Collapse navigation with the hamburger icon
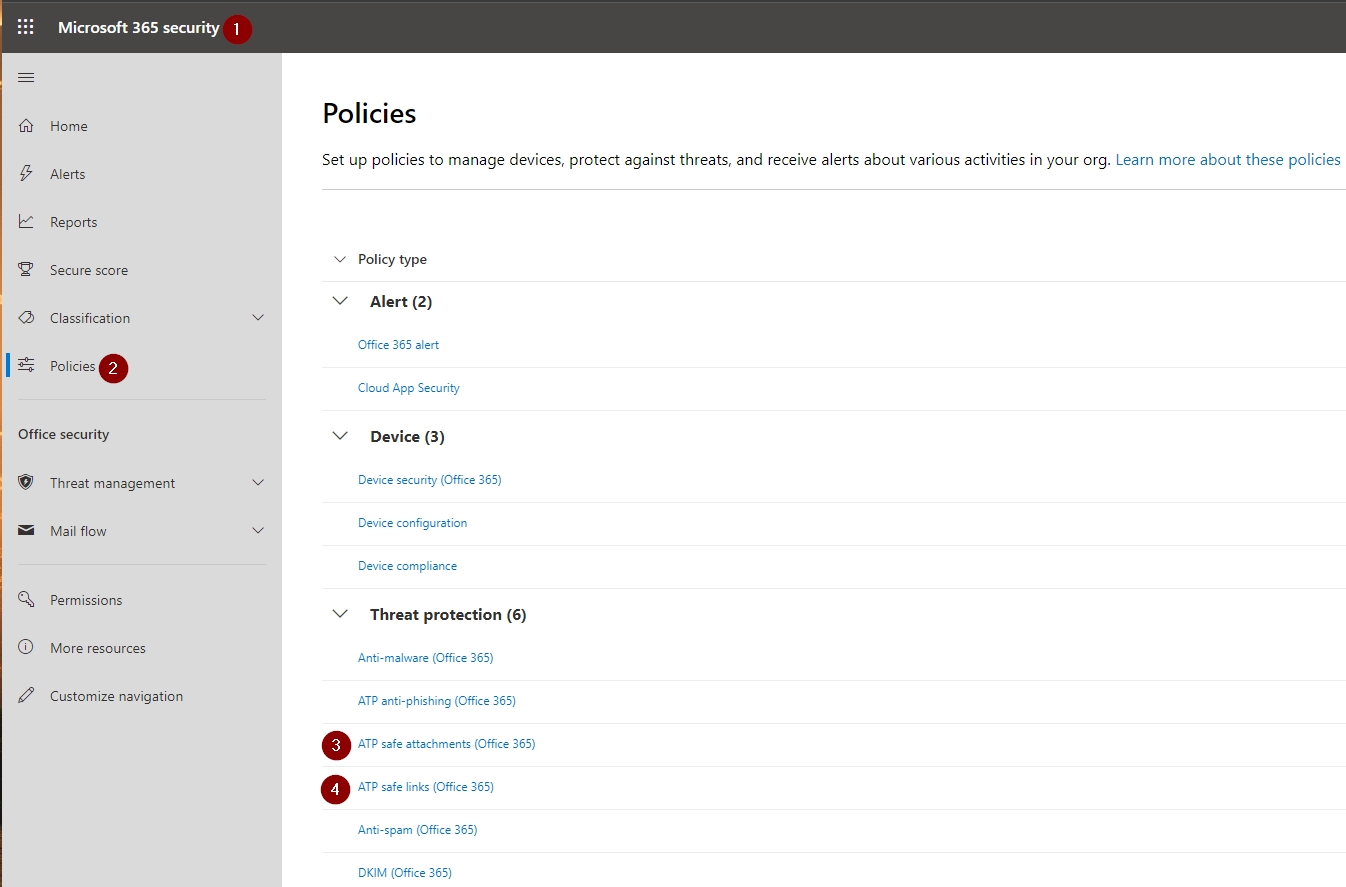The image size is (1346, 887). click(x=26, y=78)
